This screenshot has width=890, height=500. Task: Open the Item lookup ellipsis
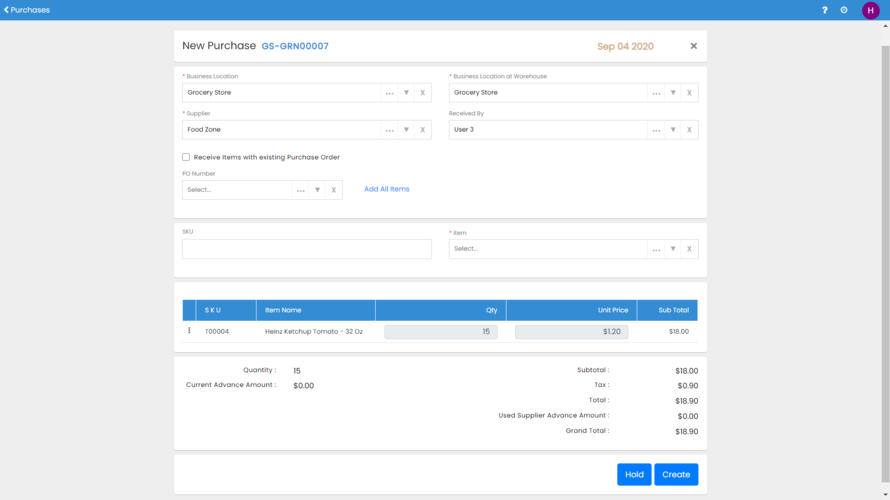tap(656, 249)
